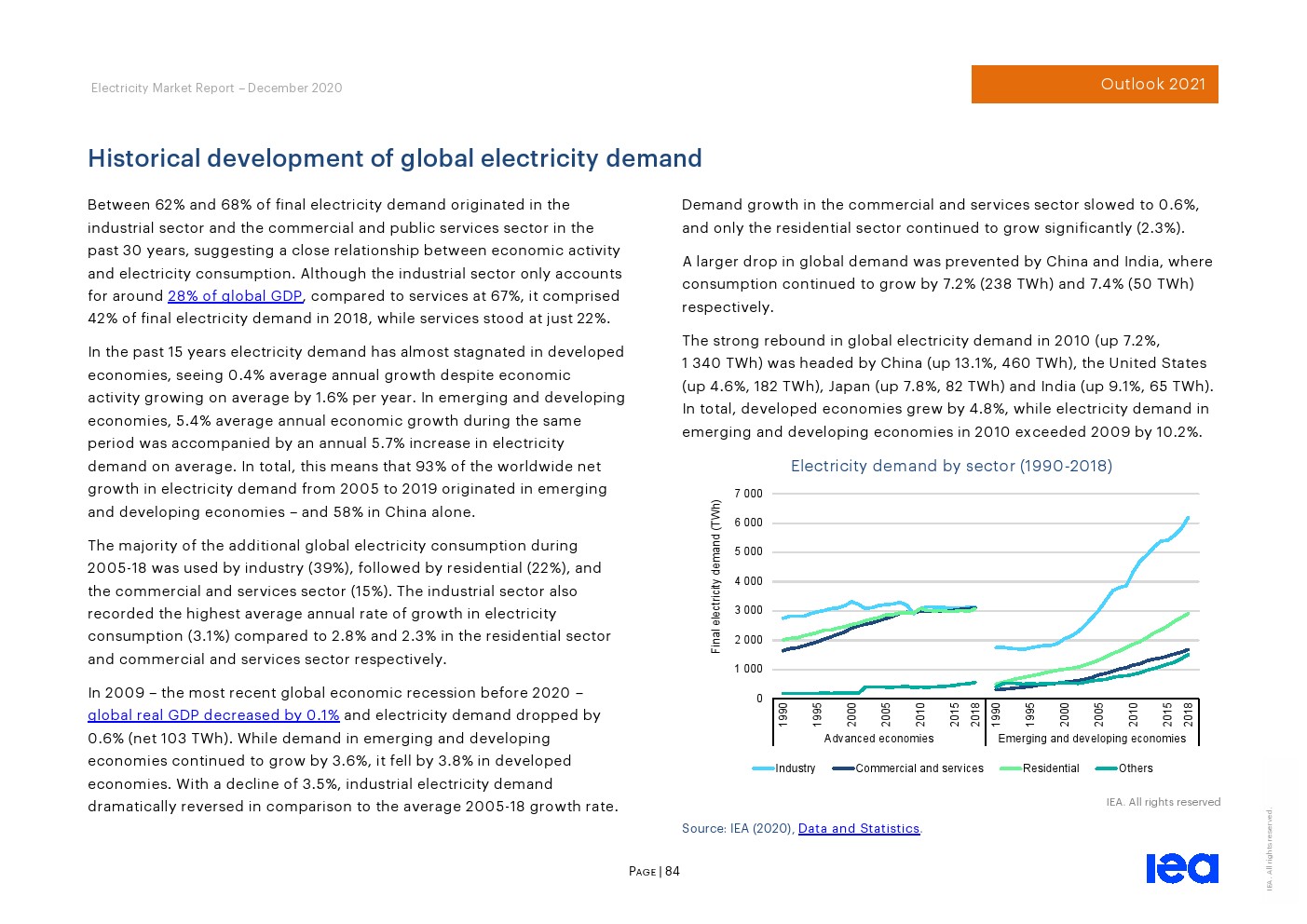This screenshot has height=924, width=1307.
Task: Click the "7 000" y-axis tick label
Action: point(748,494)
